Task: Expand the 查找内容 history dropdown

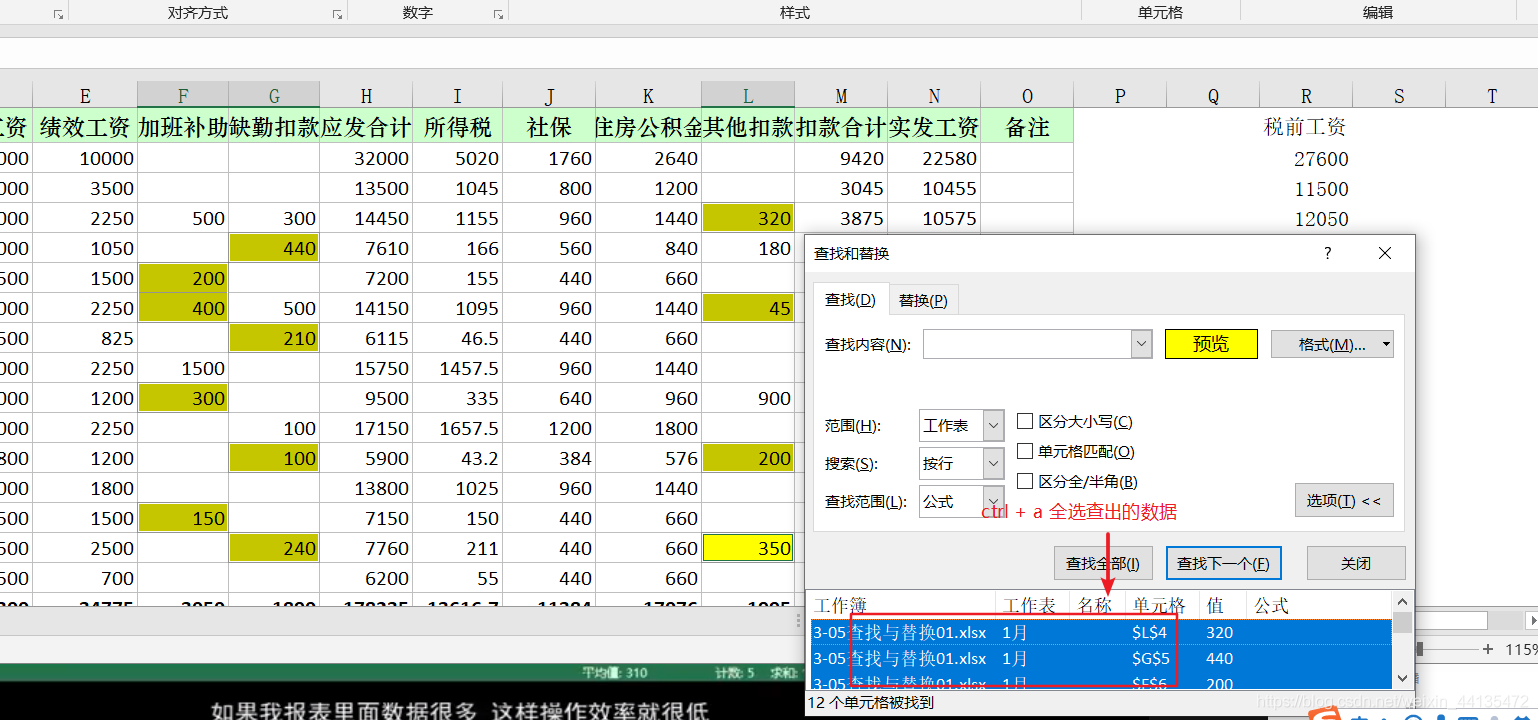Action: click(x=1142, y=344)
